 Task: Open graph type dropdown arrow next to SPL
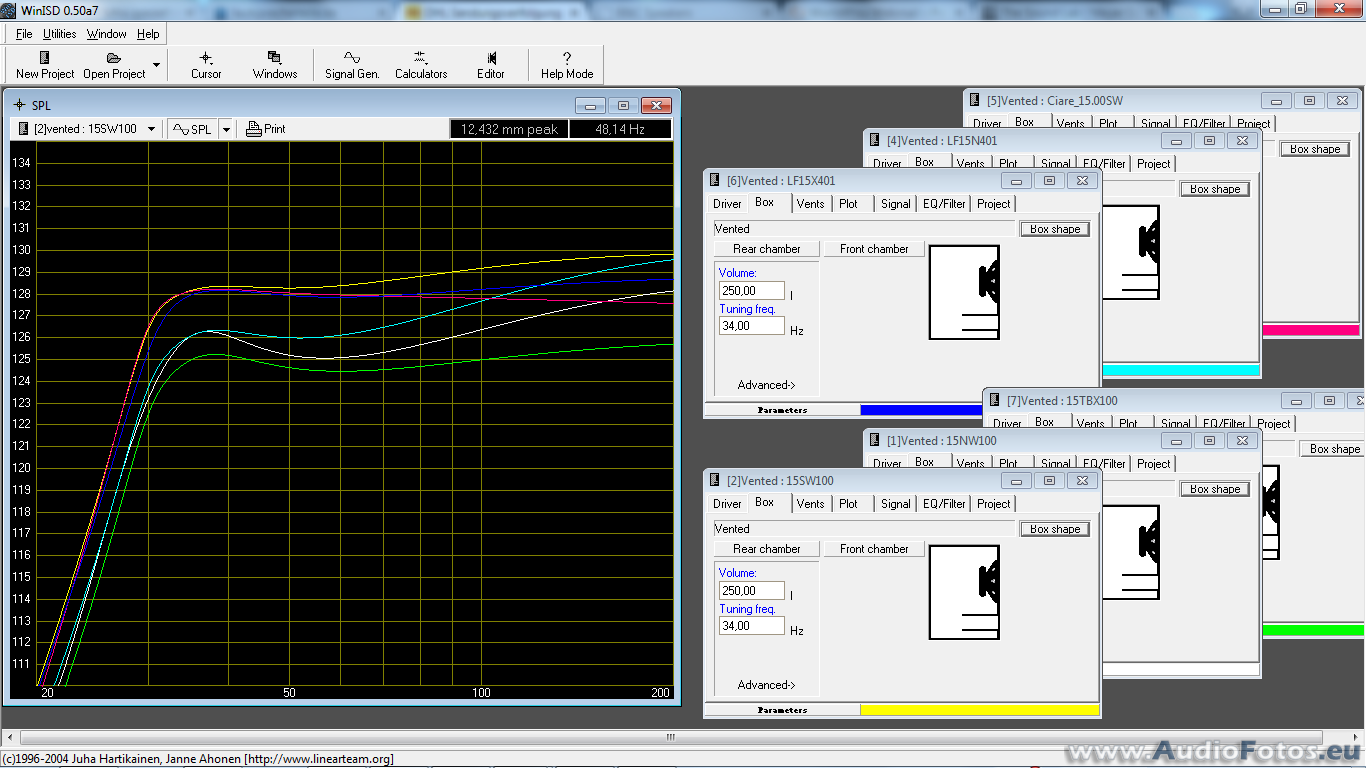tap(226, 129)
